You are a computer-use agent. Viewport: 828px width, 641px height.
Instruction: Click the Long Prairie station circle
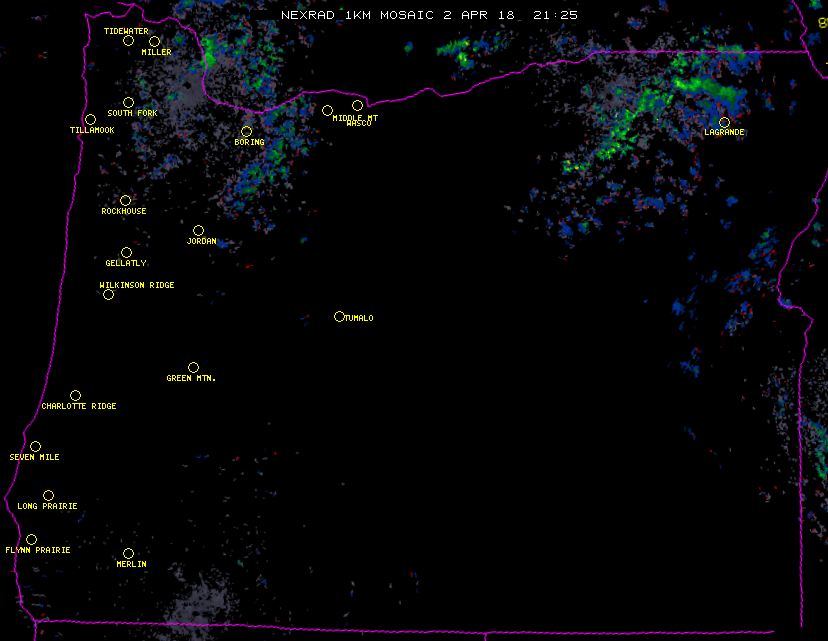48,495
